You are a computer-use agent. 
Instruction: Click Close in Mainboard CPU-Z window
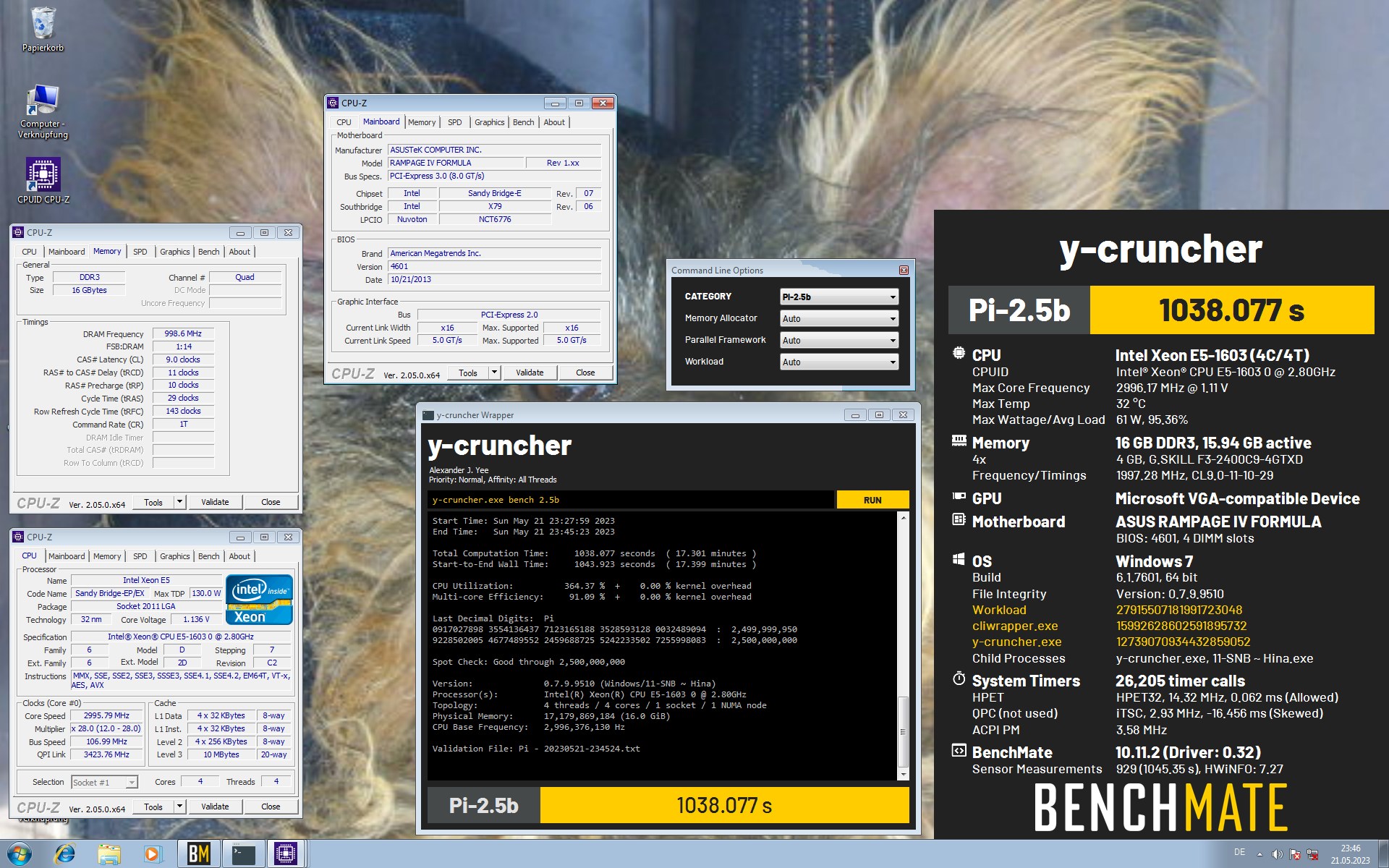pos(585,373)
